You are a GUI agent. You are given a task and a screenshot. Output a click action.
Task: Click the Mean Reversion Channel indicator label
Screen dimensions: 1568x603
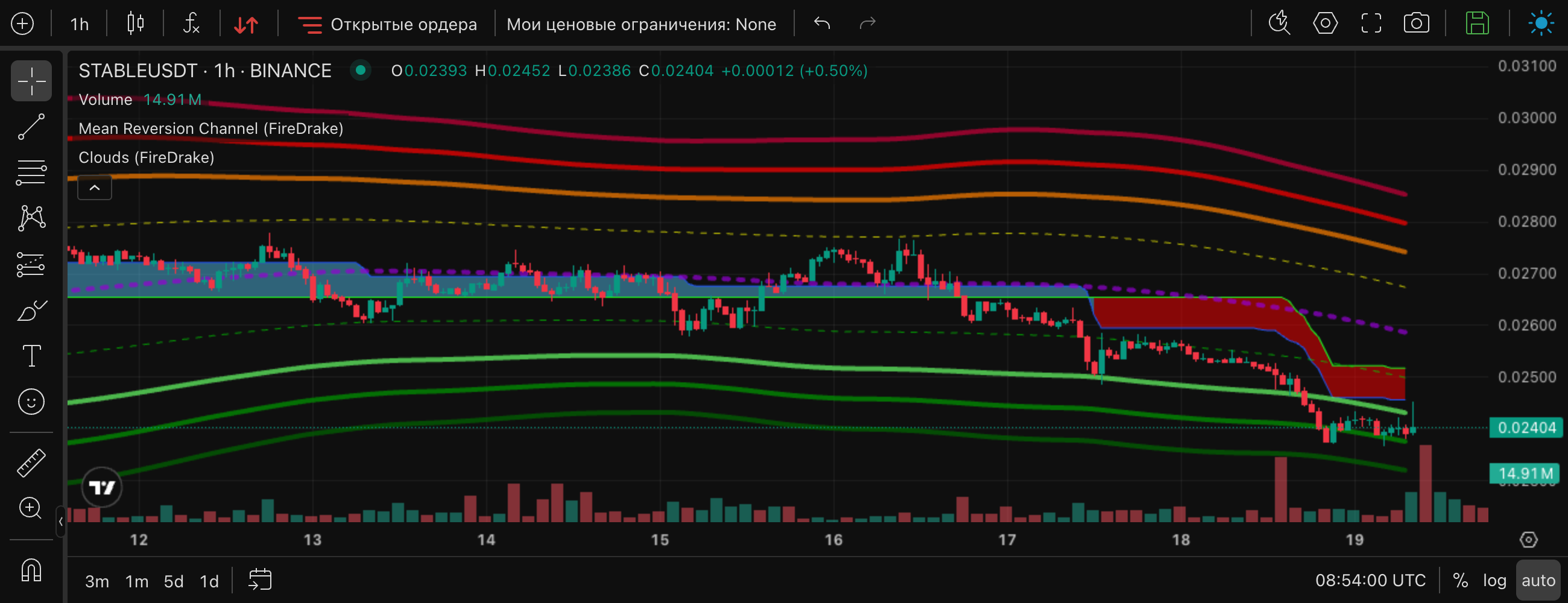point(210,128)
